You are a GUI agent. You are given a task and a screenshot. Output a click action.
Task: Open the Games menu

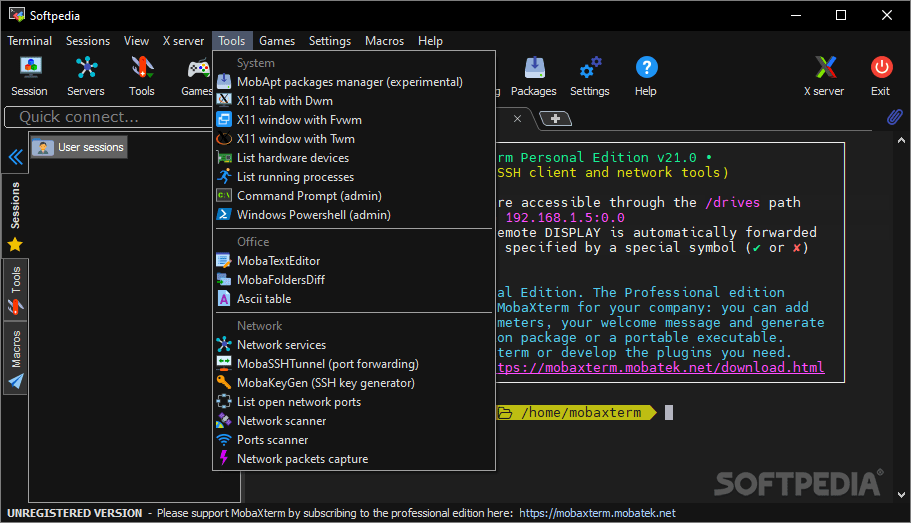[277, 41]
